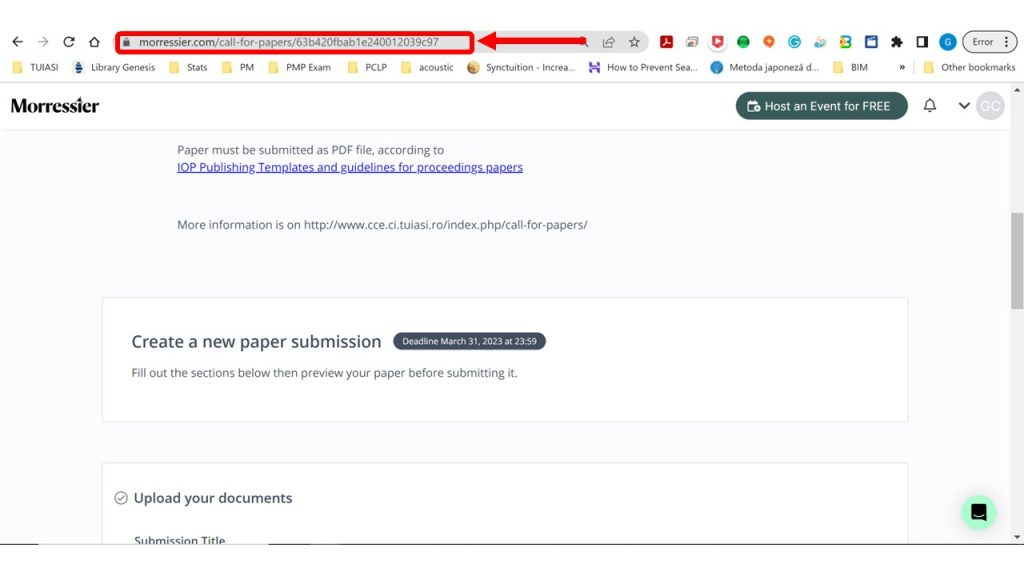
Task: Click the Error update button in Chrome
Action: click(982, 42)
